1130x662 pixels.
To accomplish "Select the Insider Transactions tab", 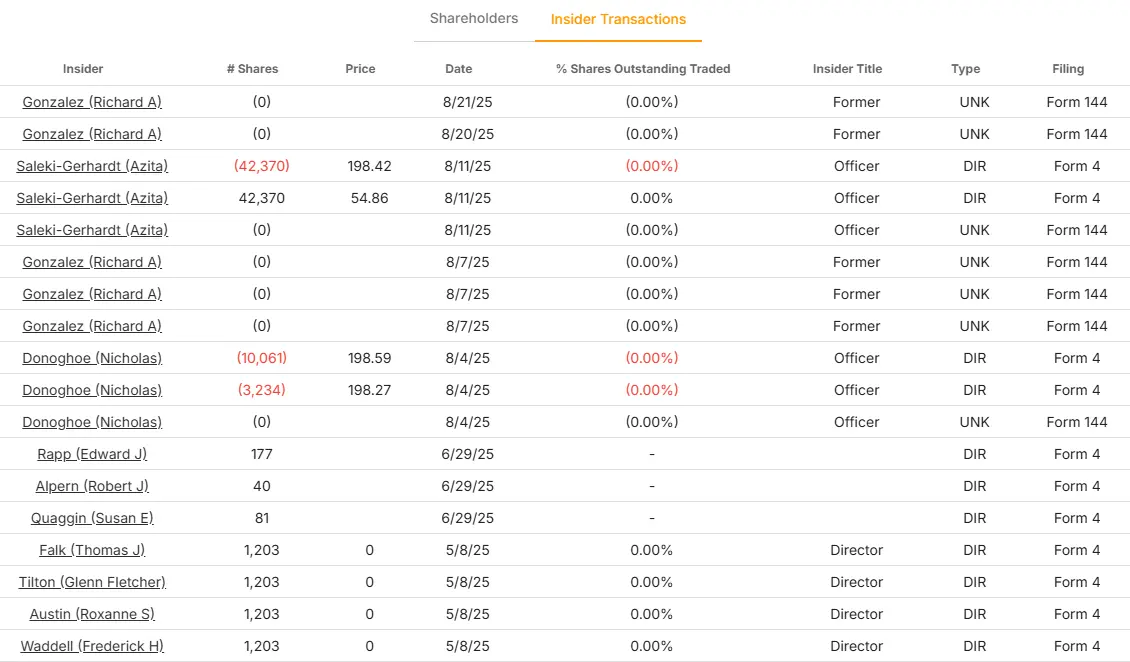I will pyautogui.click(x=618, y=19).
